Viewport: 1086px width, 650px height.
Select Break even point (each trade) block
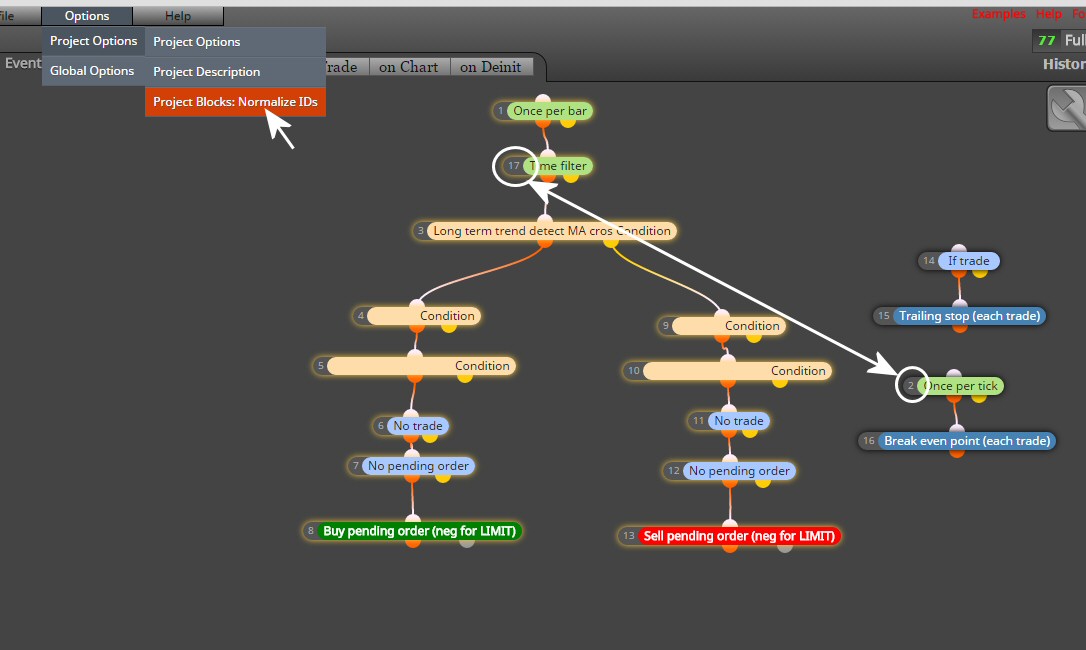967,441
